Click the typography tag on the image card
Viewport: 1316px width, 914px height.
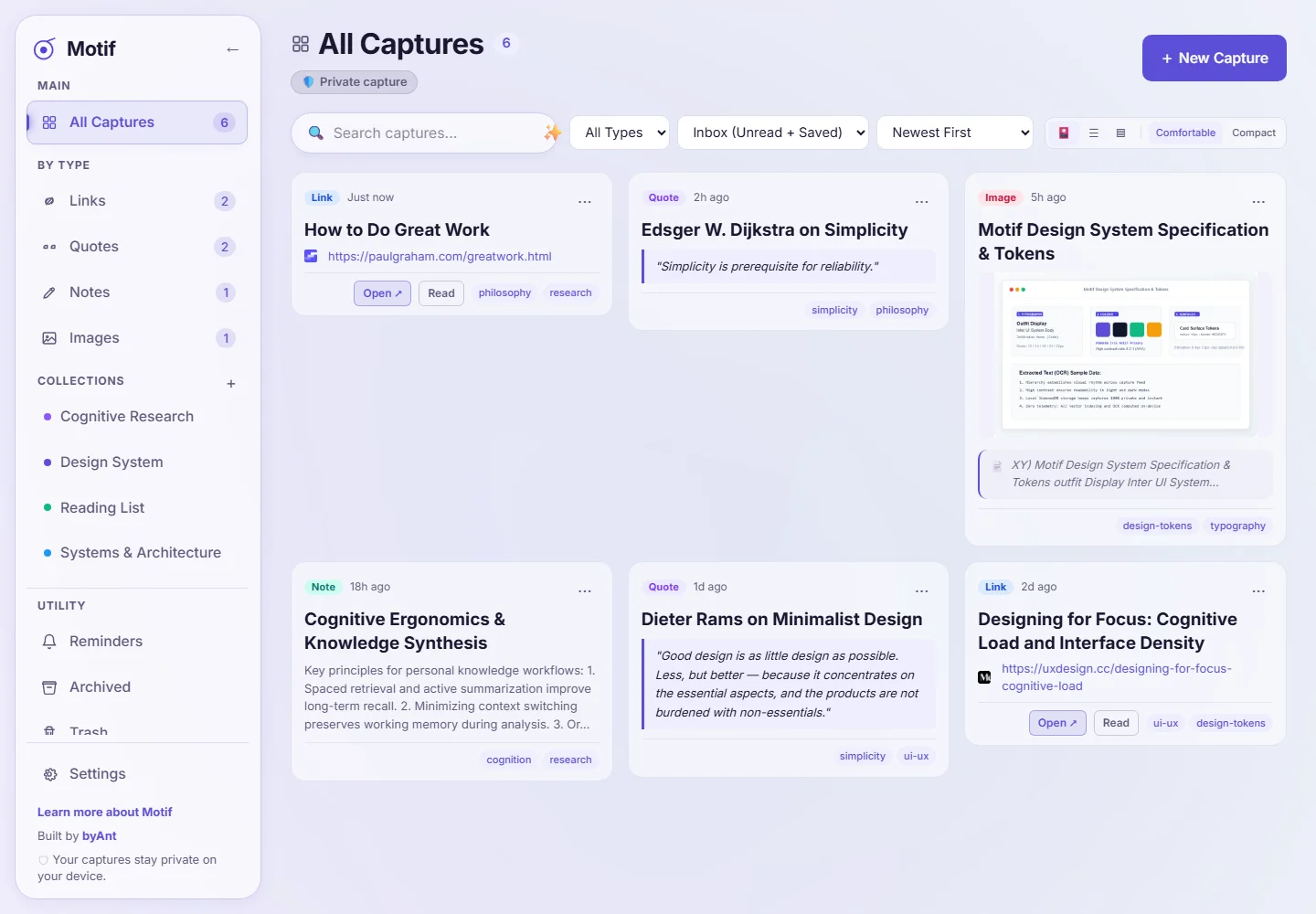[1237, 526]
